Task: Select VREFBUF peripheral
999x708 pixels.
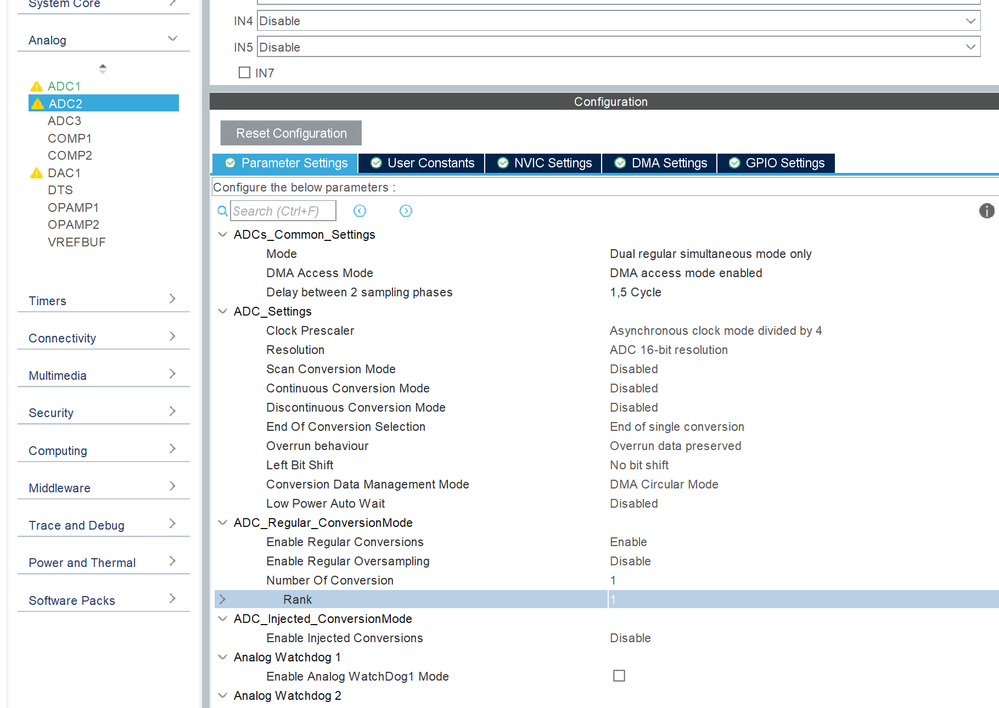Action: [76, 242]
